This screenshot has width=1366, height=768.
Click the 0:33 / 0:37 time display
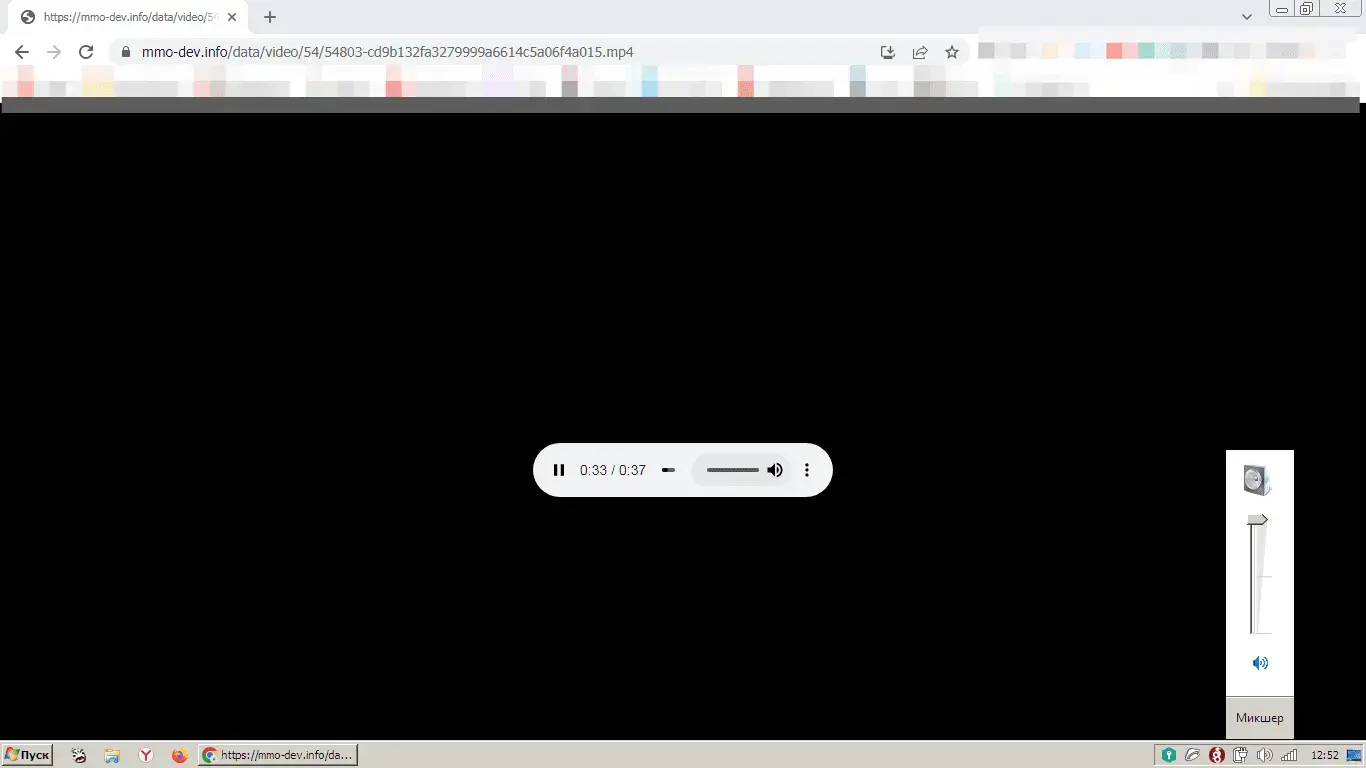[613, 470]
